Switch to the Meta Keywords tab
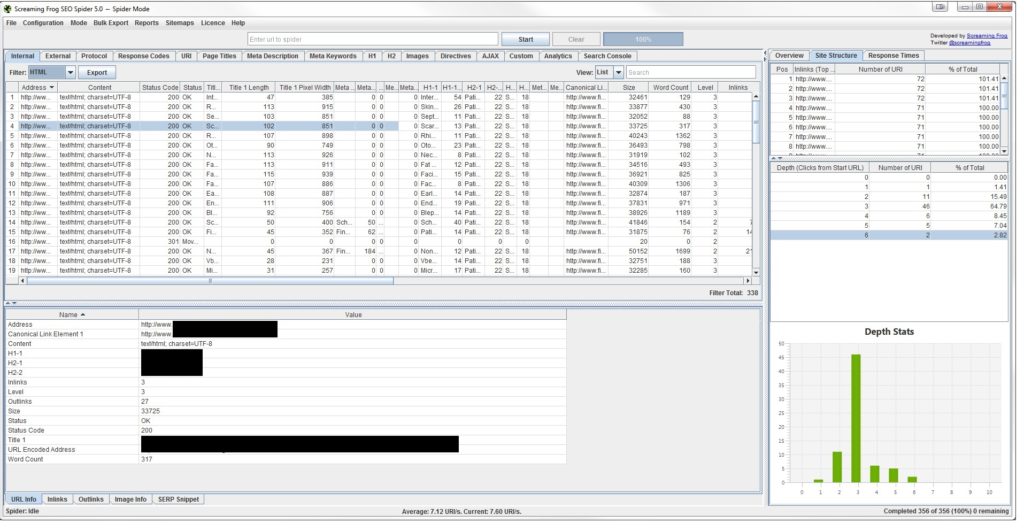1024x531 pixels. (333, 56)
